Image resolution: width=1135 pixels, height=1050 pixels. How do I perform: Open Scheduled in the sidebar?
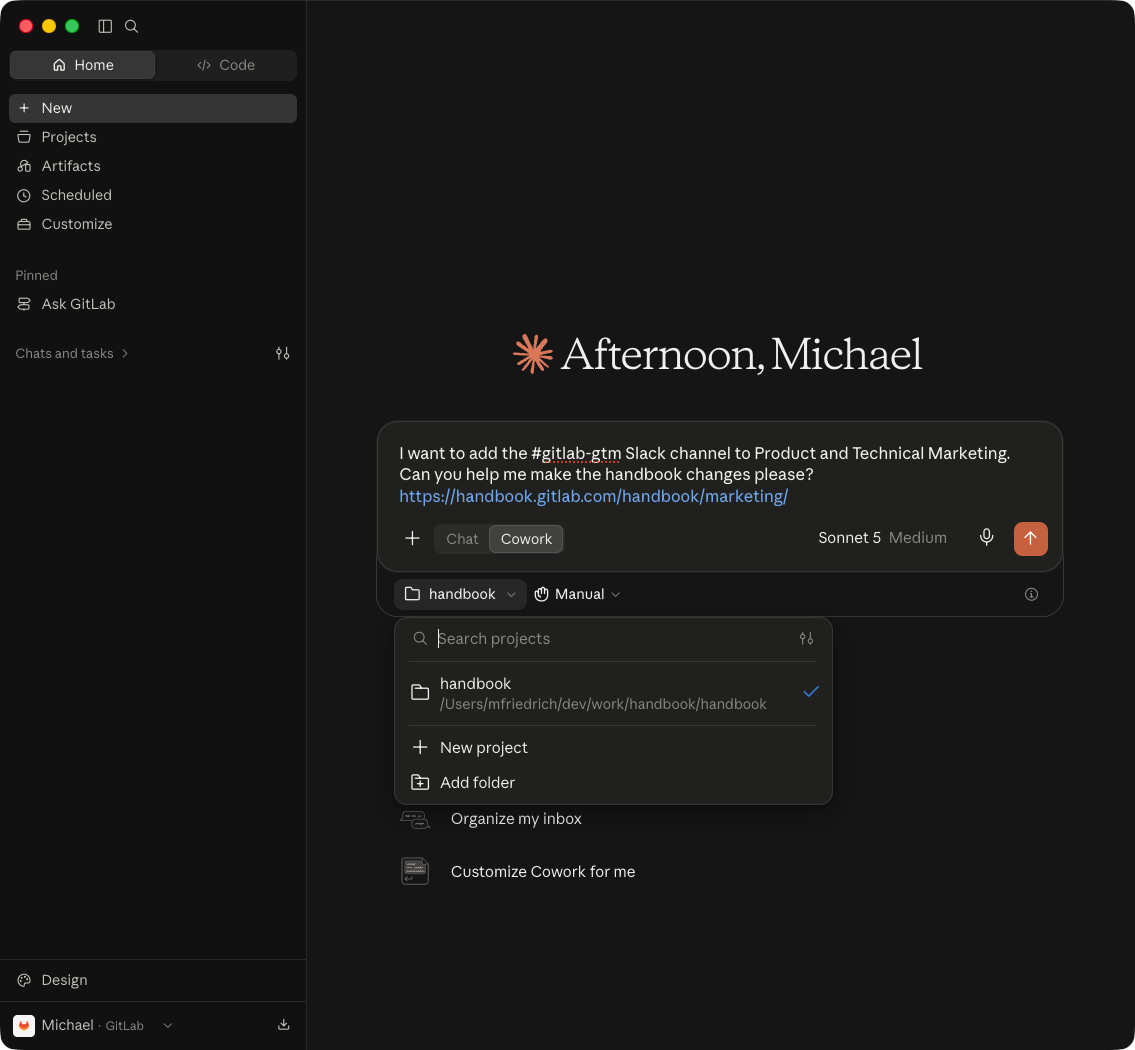(x=153, y=195)
